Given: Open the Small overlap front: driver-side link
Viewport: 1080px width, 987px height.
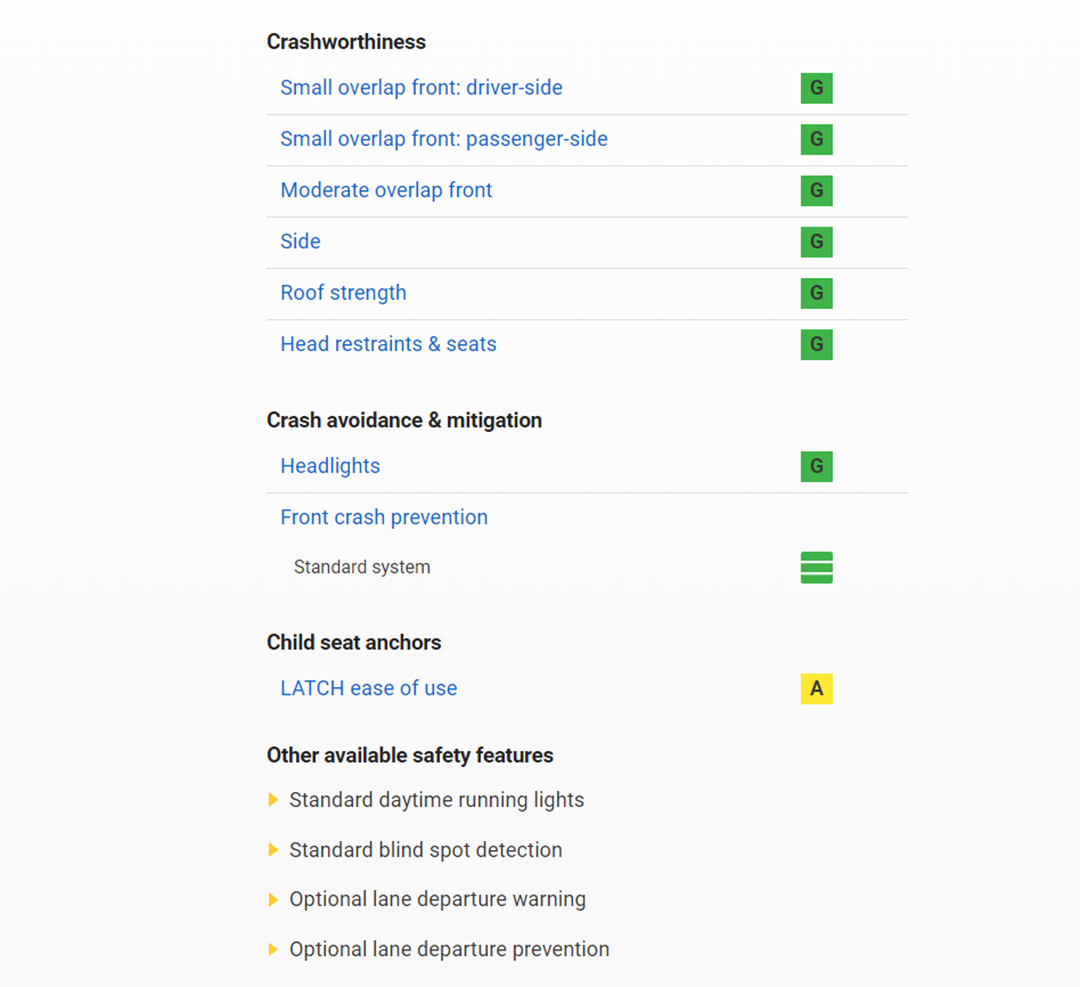Looking at the screenshot, I should tap(421, 88).
